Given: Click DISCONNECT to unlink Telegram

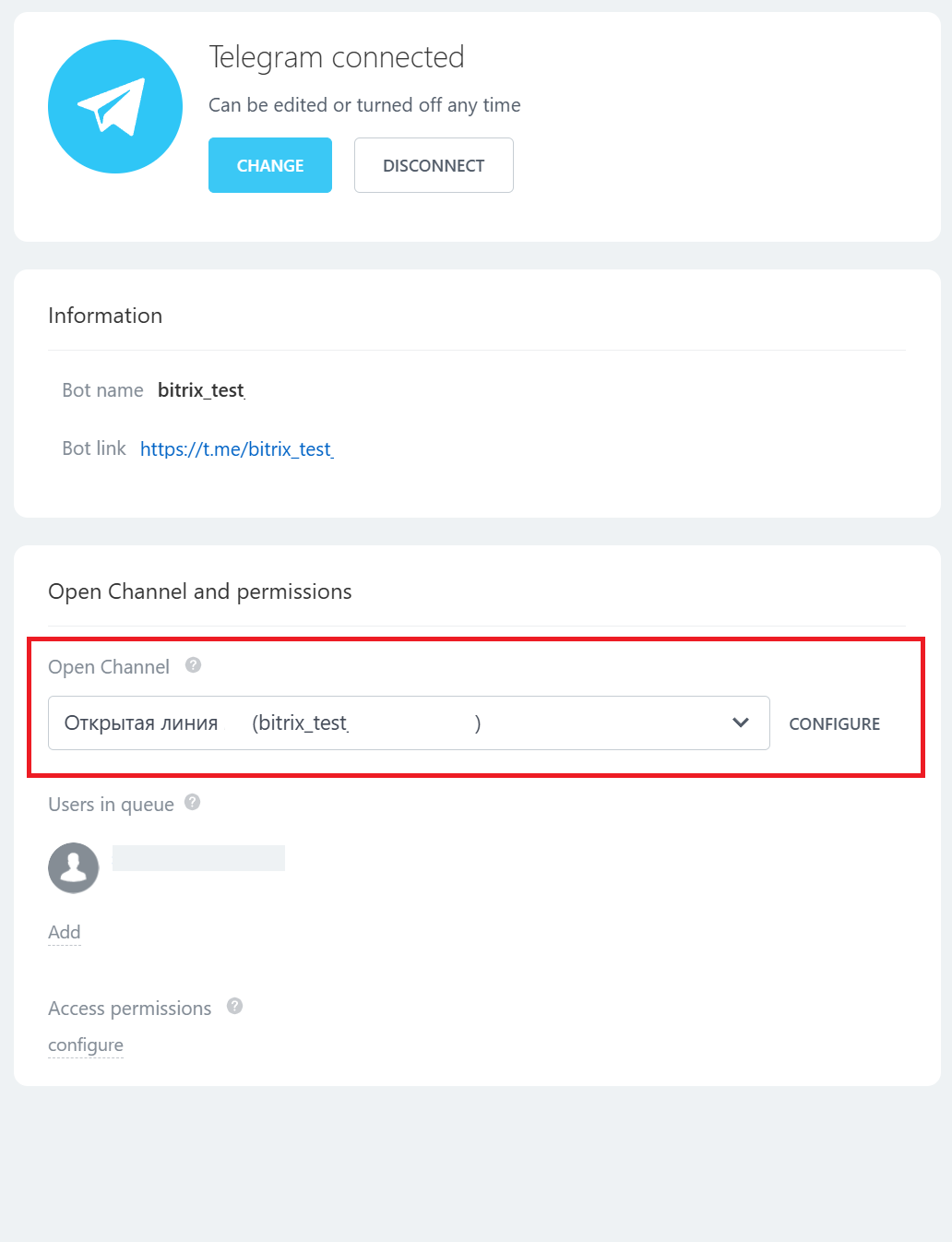Looking at the screenshot, I should (x=434, y=165).
